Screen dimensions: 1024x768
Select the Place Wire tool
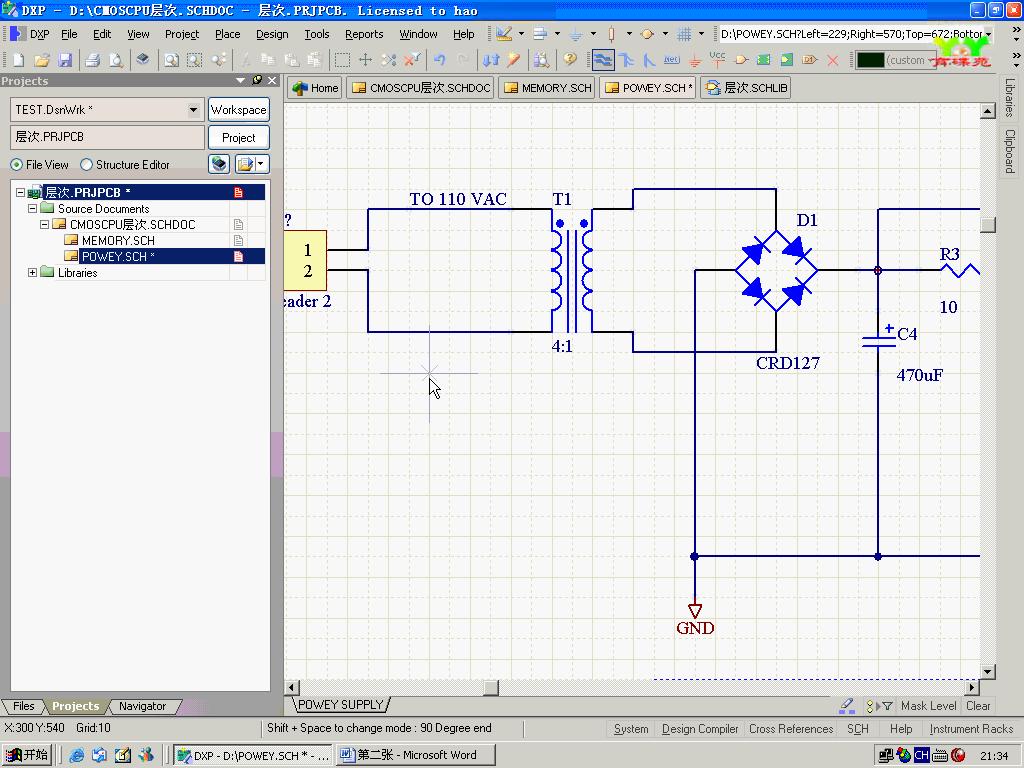[x=603, y=60]
